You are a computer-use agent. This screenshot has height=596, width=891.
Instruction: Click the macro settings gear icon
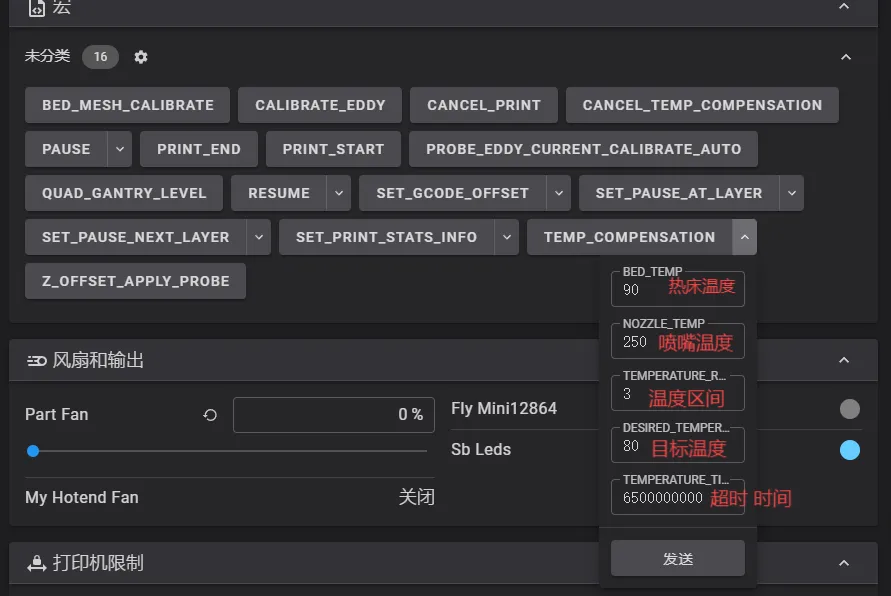point(141,57)
